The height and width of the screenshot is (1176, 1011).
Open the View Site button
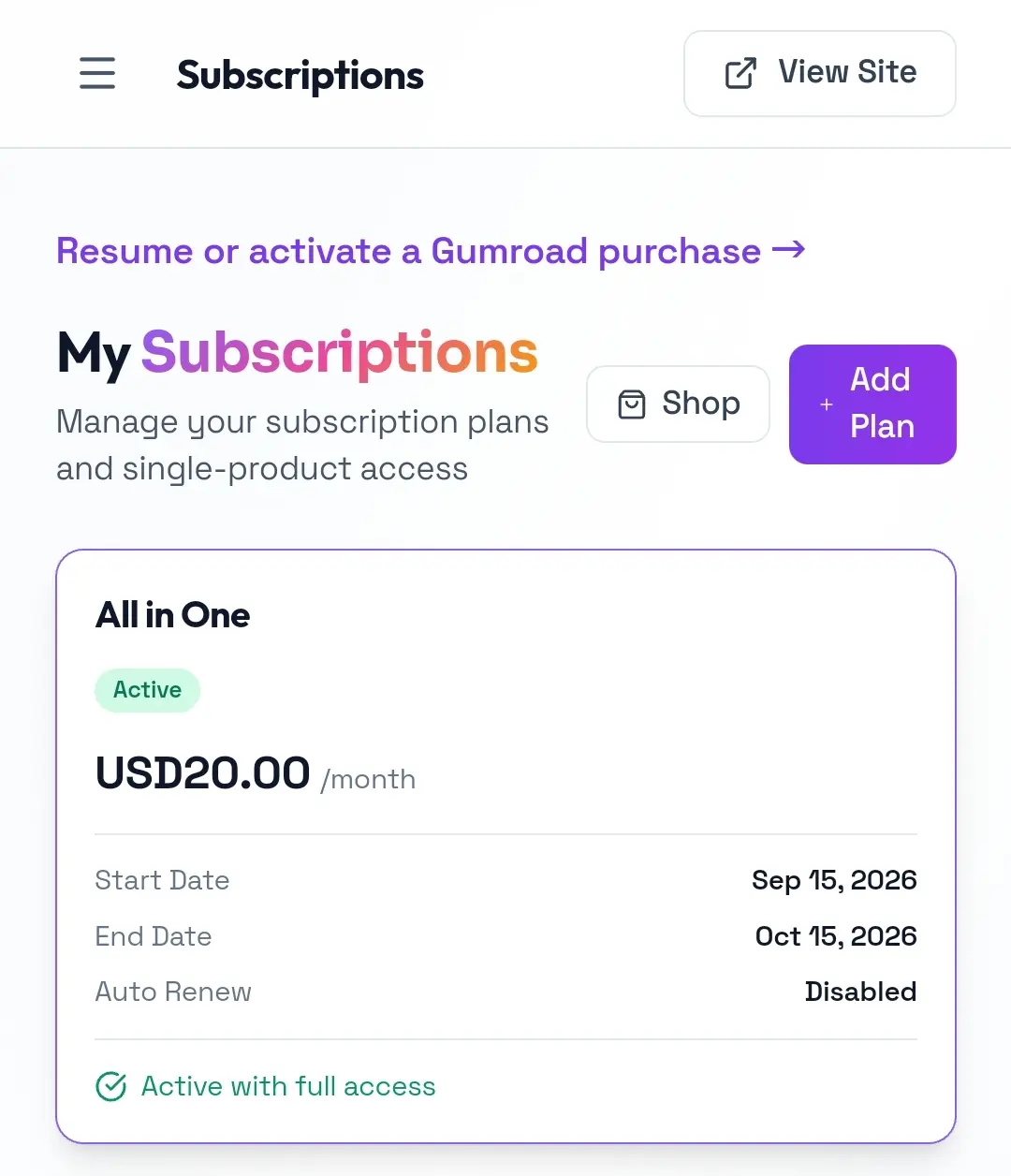point(820,73)
